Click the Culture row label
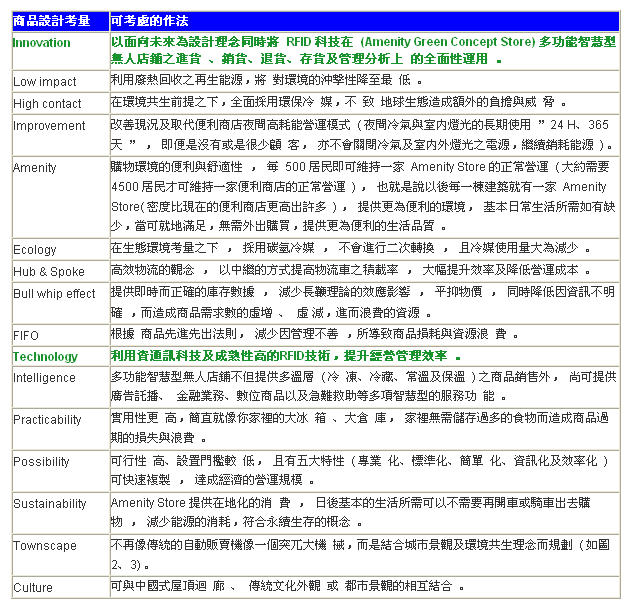The width and height of the screenshot is (629, 607). (32, 588)
